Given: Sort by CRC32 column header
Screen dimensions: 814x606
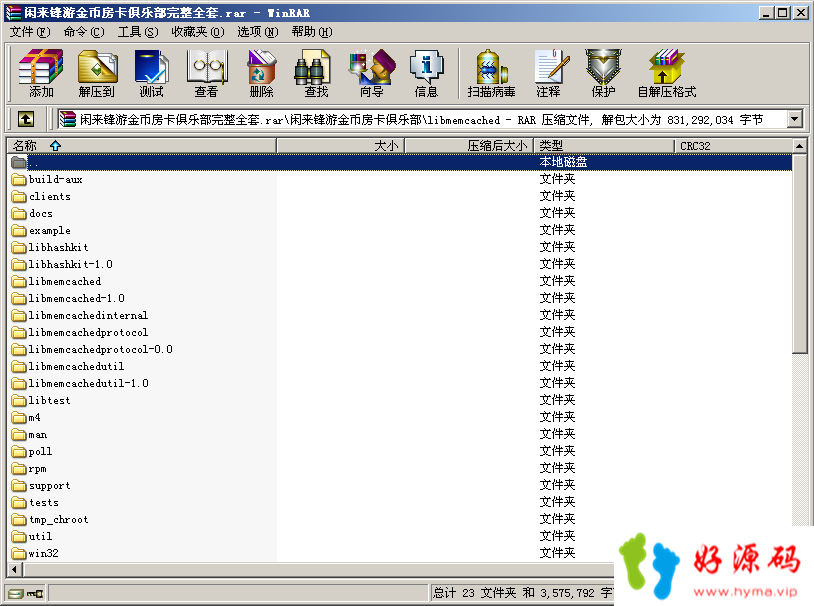Looking at the screenshot, I should (734, 146).
